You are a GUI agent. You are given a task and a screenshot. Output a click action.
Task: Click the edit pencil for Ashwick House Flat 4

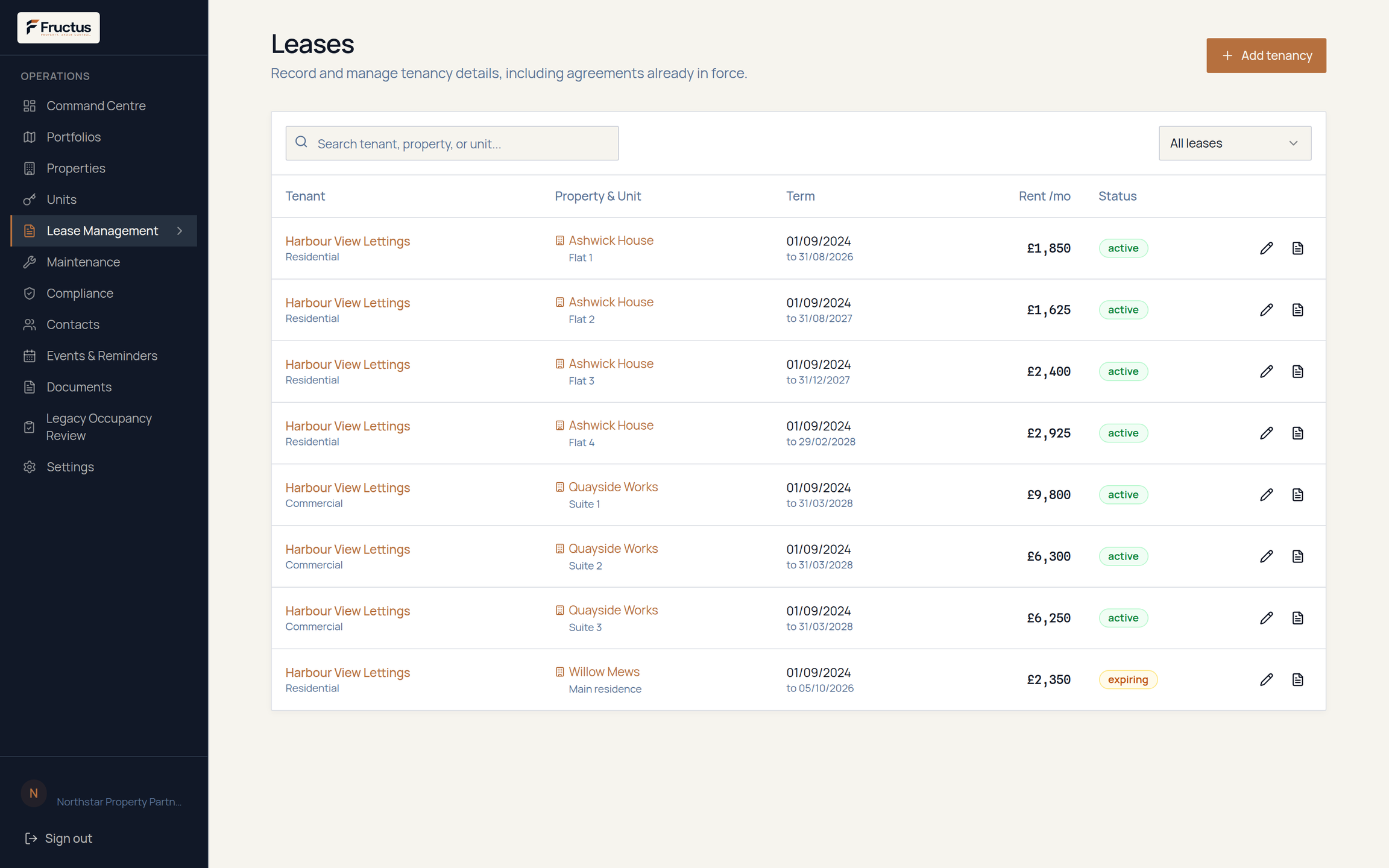pyautogui.click(x=1266, y=433)
